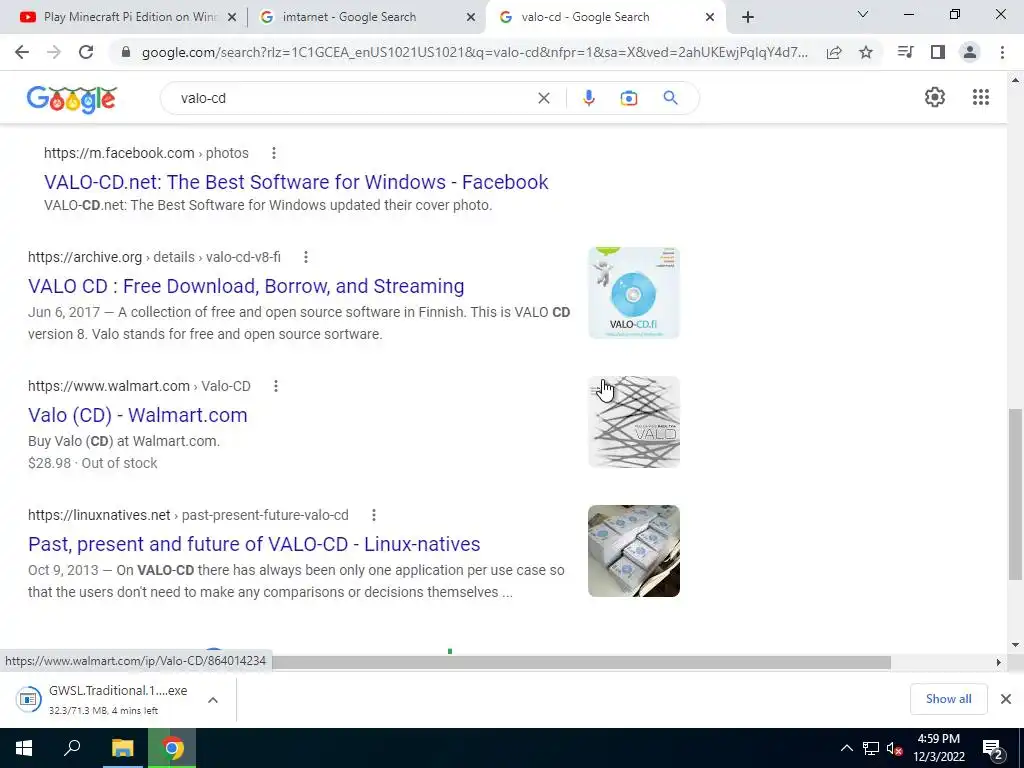Open VALO CD Free Download archive link

[246, 286]
